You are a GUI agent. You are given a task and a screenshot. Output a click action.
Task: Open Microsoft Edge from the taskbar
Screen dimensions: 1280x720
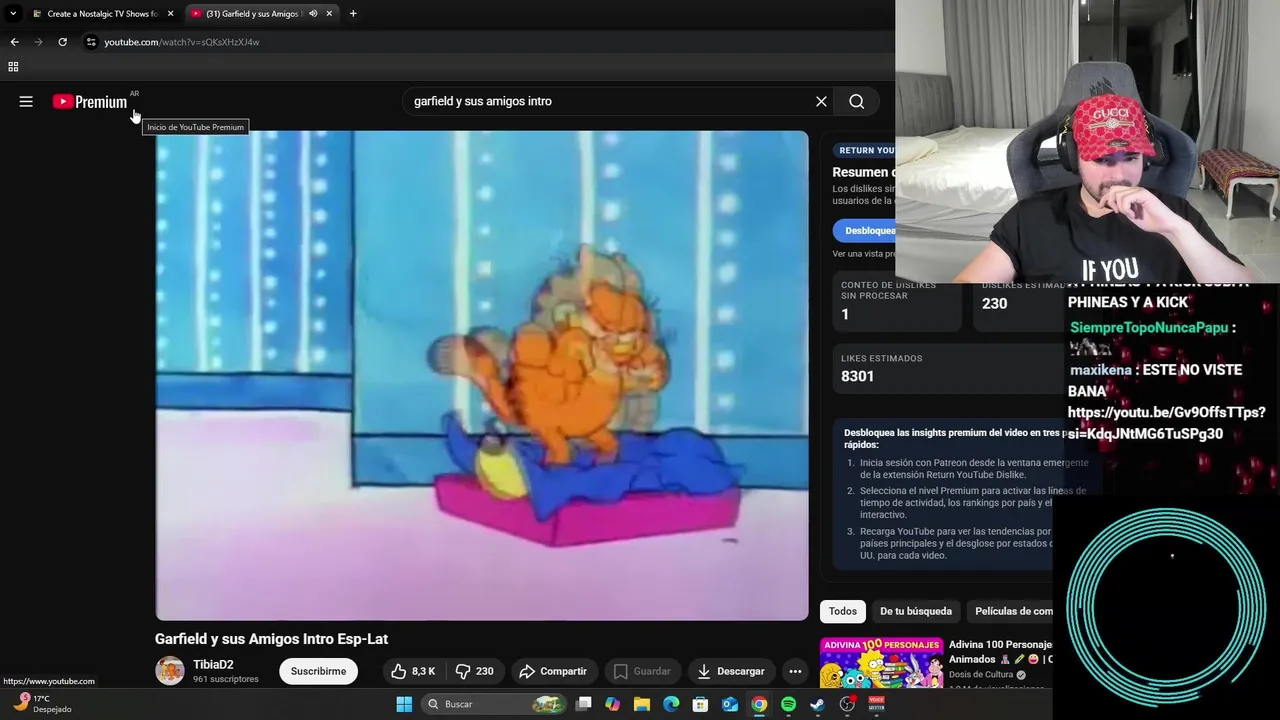point(671,704)
